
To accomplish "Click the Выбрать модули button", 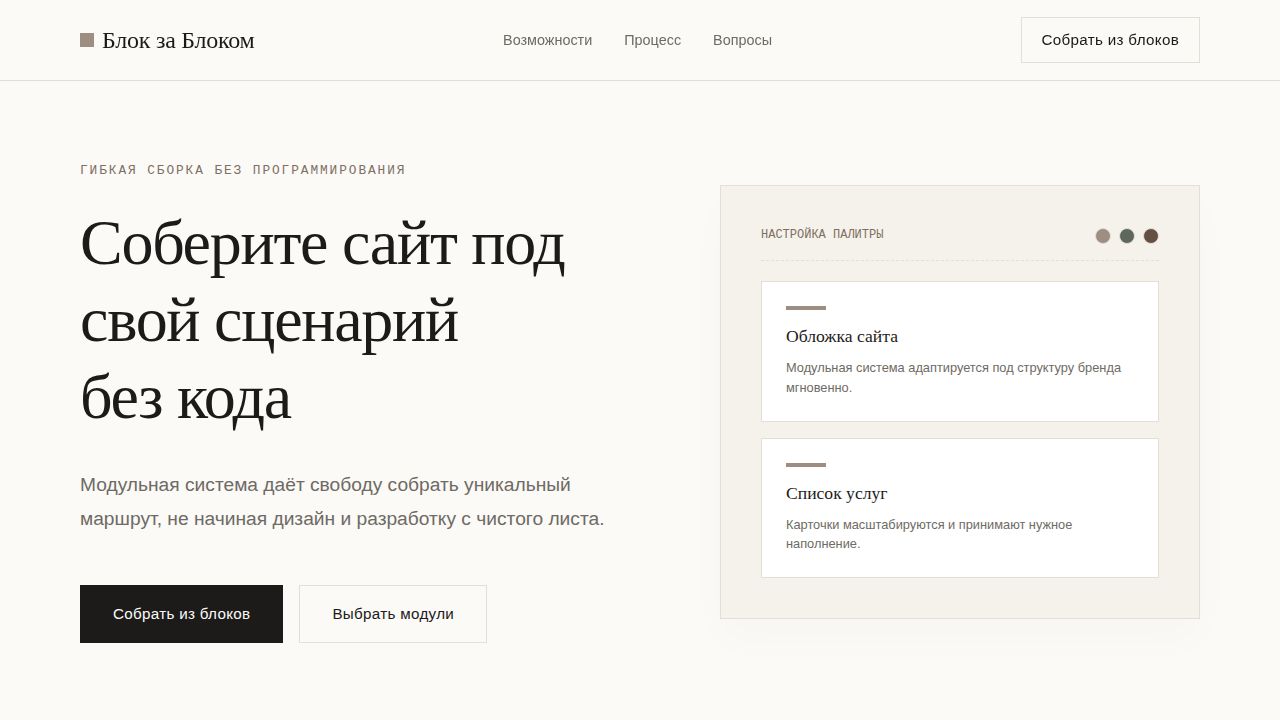I will [x=393, y=614].
